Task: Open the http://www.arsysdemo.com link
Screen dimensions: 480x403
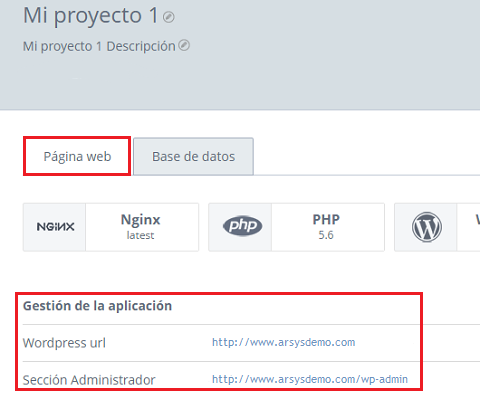Action: pyautogui.click(x=284, y=342)
